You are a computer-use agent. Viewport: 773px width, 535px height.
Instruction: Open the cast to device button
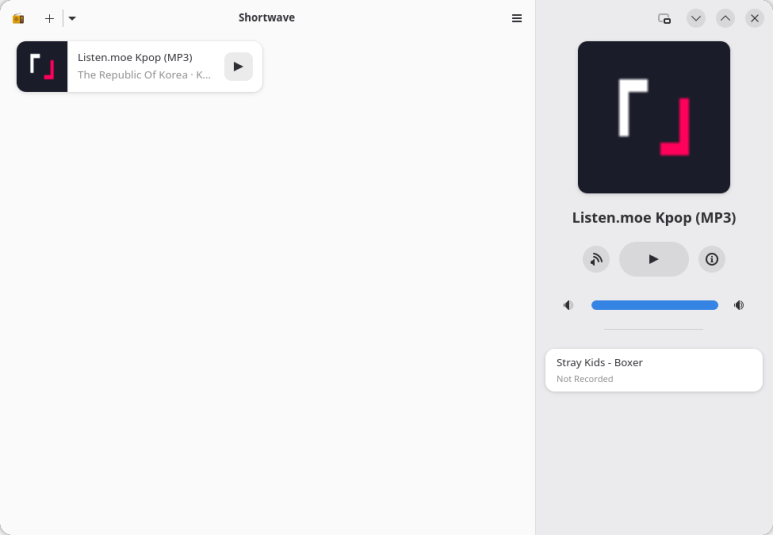tap(596, 259)
